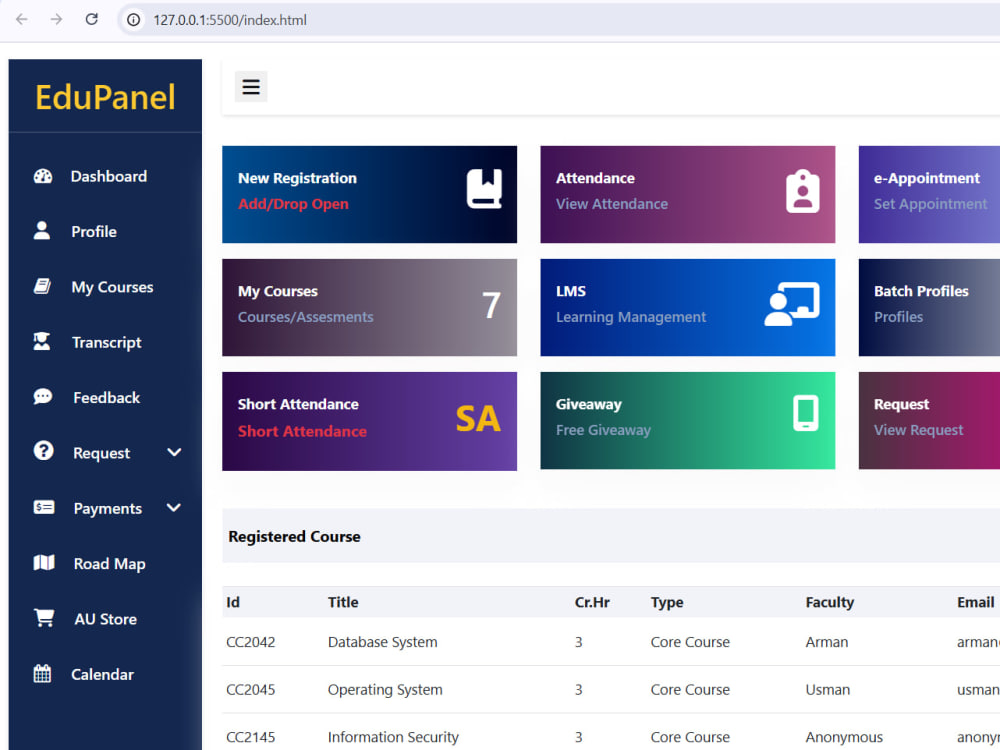Viewport: 1000px width, 750px height.
Task: Open the Batch Profiles card title
Action: point(921,291)
